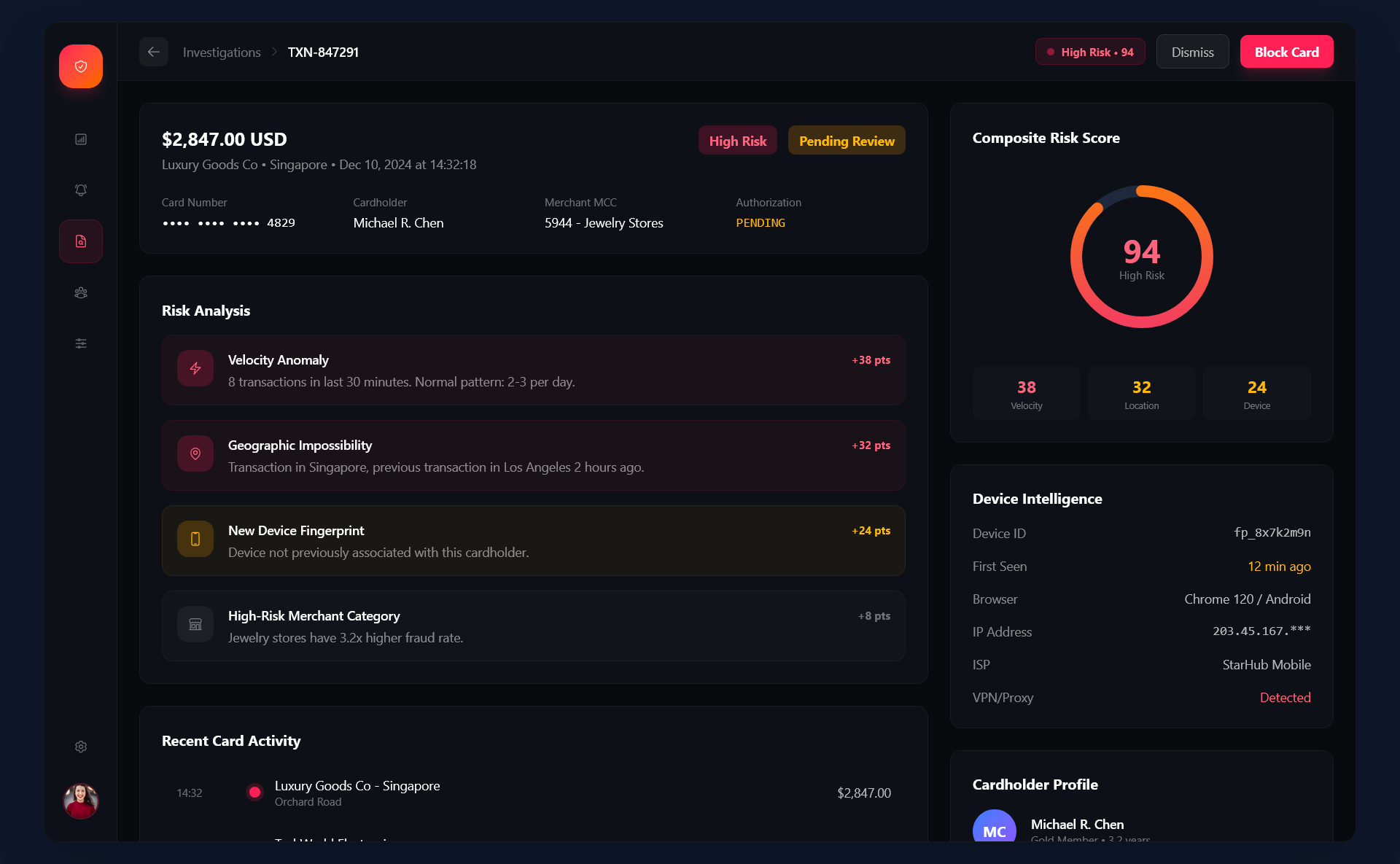Expand the New Device Fingerprint entry
This screenshot has width=1400, height=864.
point(533,540)
